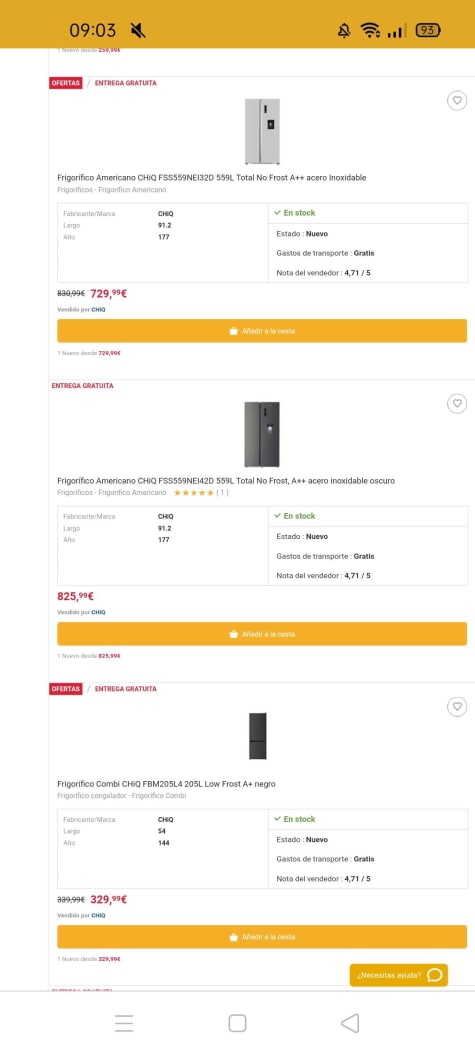Open the black Combi FBM205L4 fridge image

[257, 736]
